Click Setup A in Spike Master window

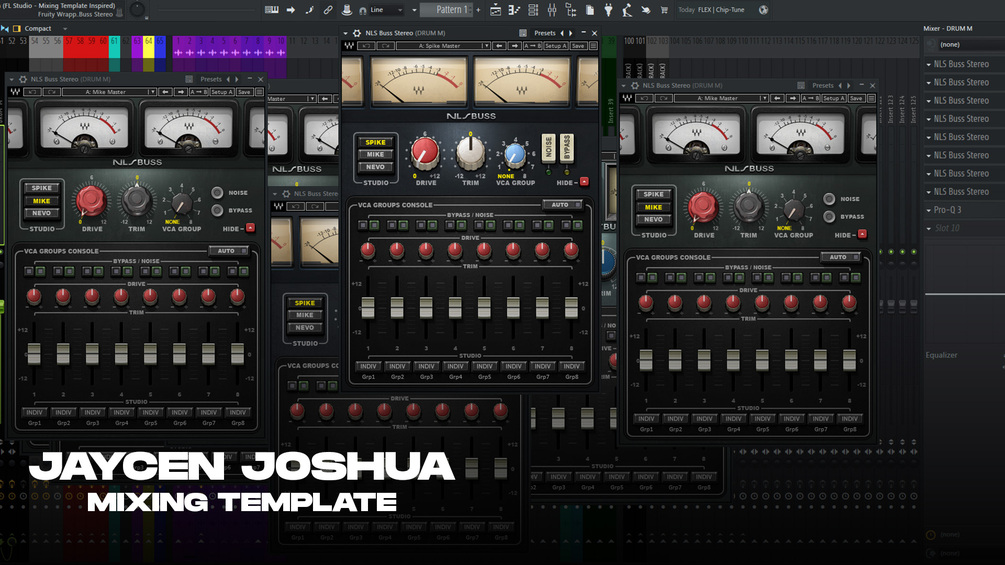tap(556, 46)
